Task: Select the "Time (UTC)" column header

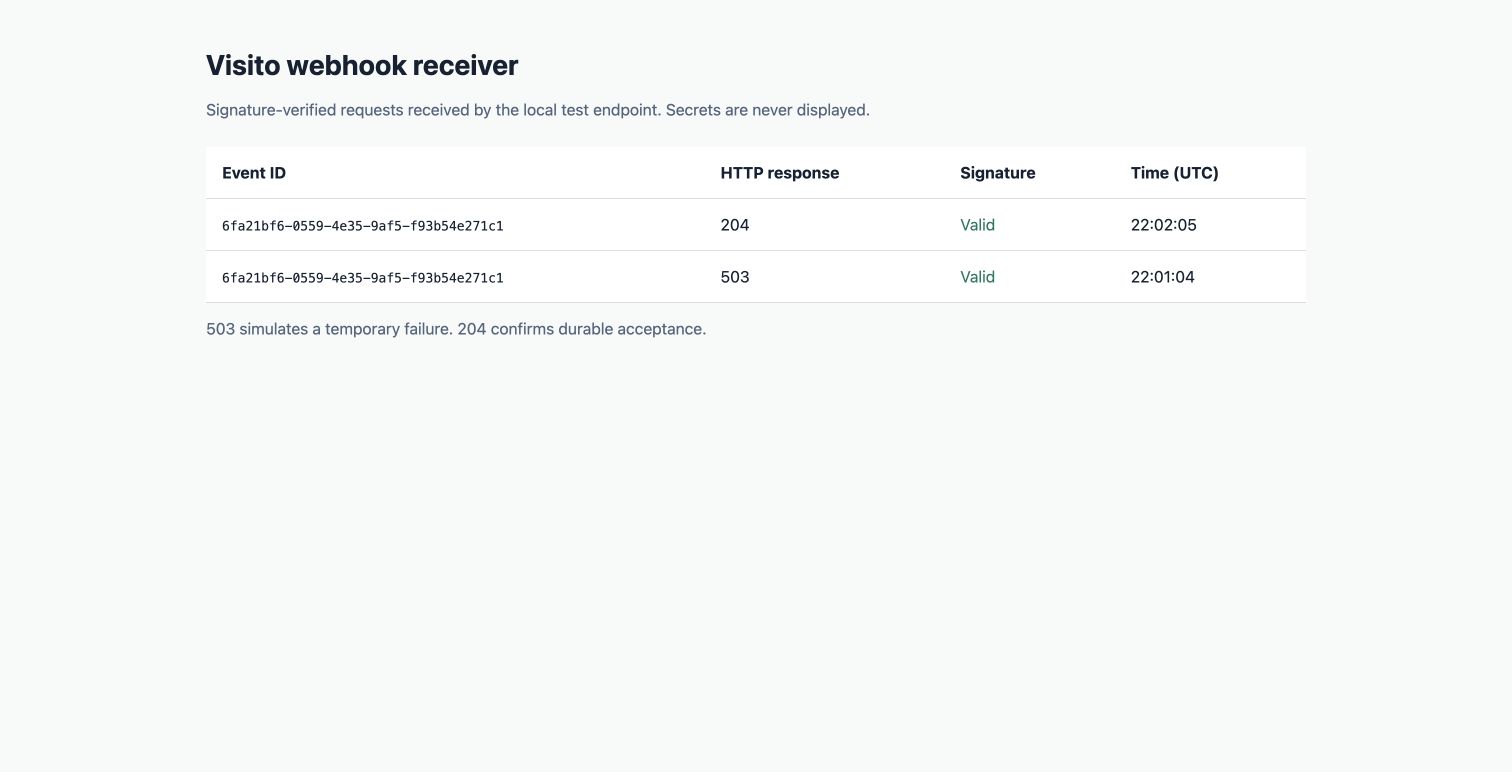Action: tap(1175, 173)
